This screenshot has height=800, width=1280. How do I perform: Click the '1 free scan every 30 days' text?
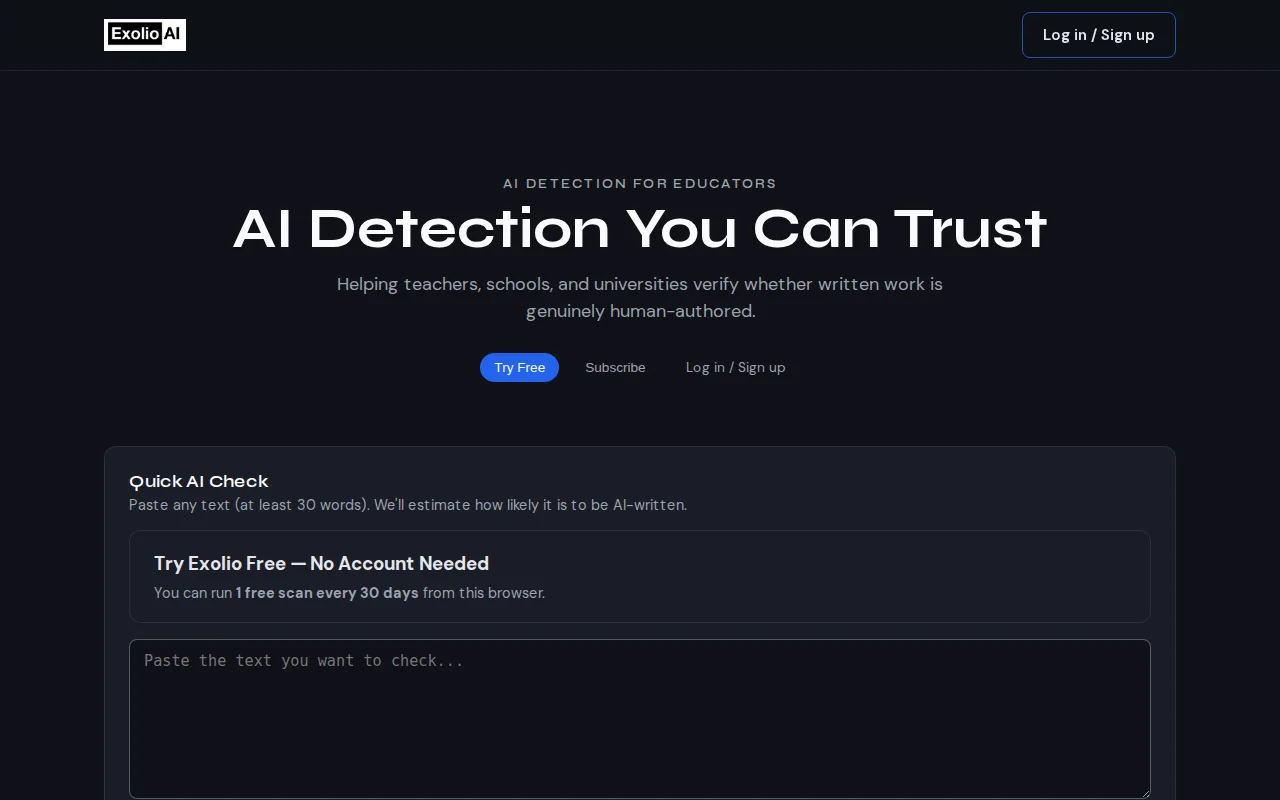click(x=327, y=593)
